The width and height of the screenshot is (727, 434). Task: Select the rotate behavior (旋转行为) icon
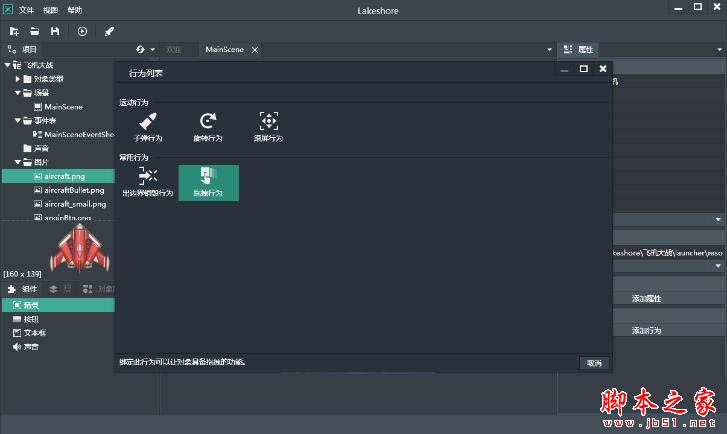(x=208, y=127)
